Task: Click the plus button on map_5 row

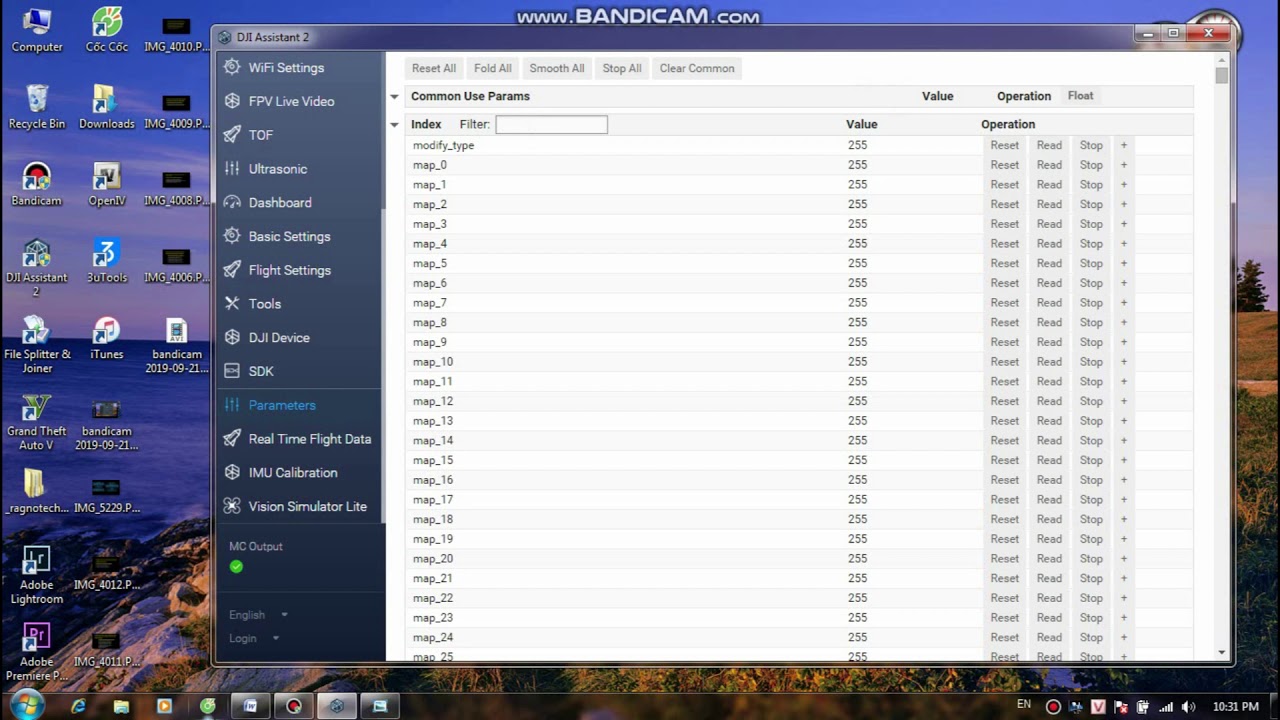Action: tap(1123, 263)
